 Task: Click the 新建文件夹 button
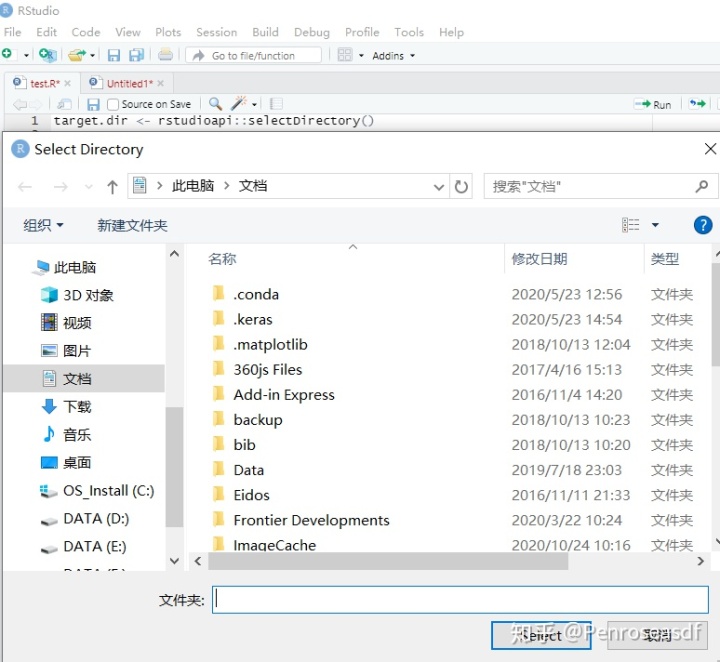132,225
